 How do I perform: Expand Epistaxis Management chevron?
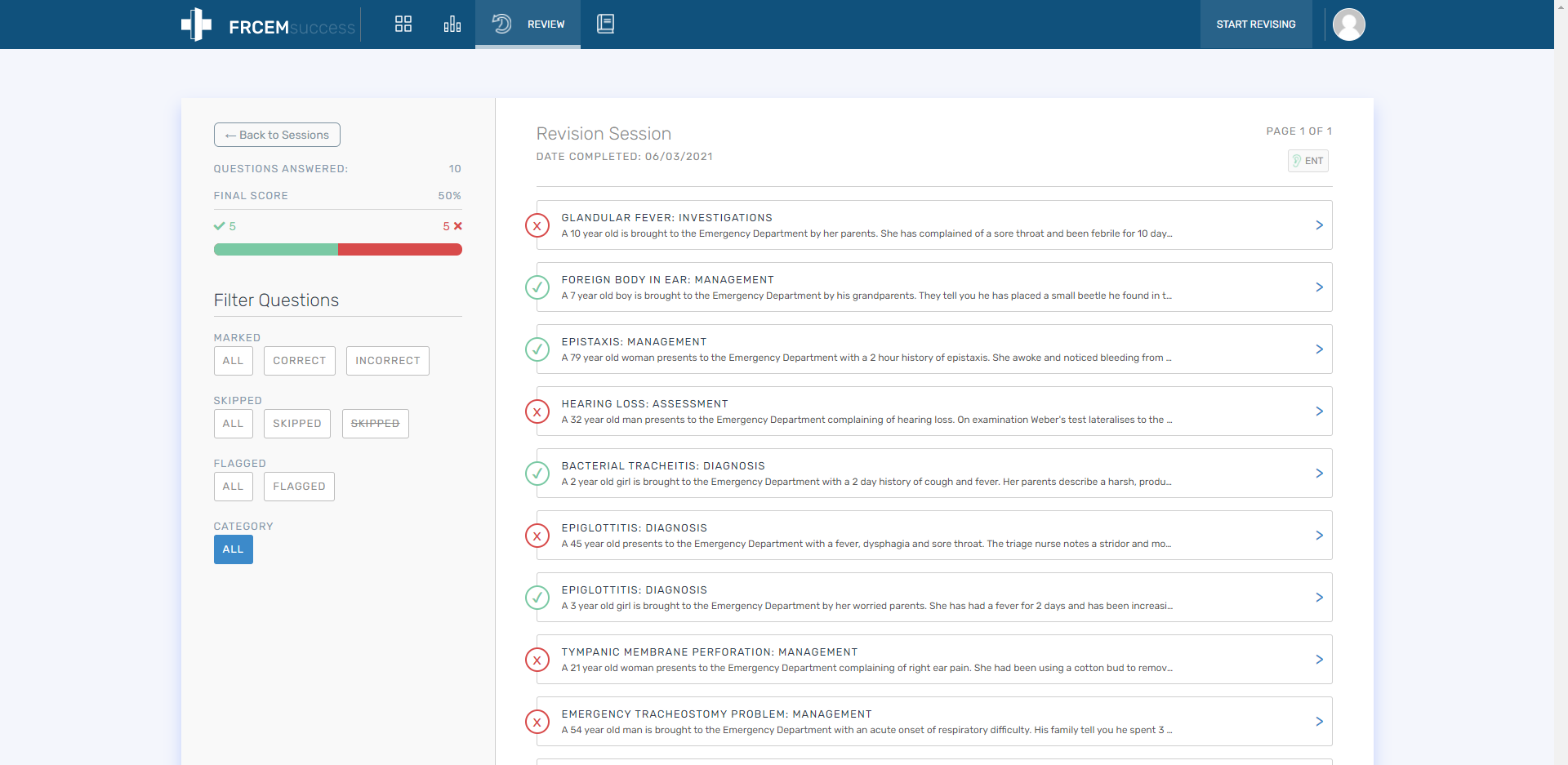click(1319, 349)
